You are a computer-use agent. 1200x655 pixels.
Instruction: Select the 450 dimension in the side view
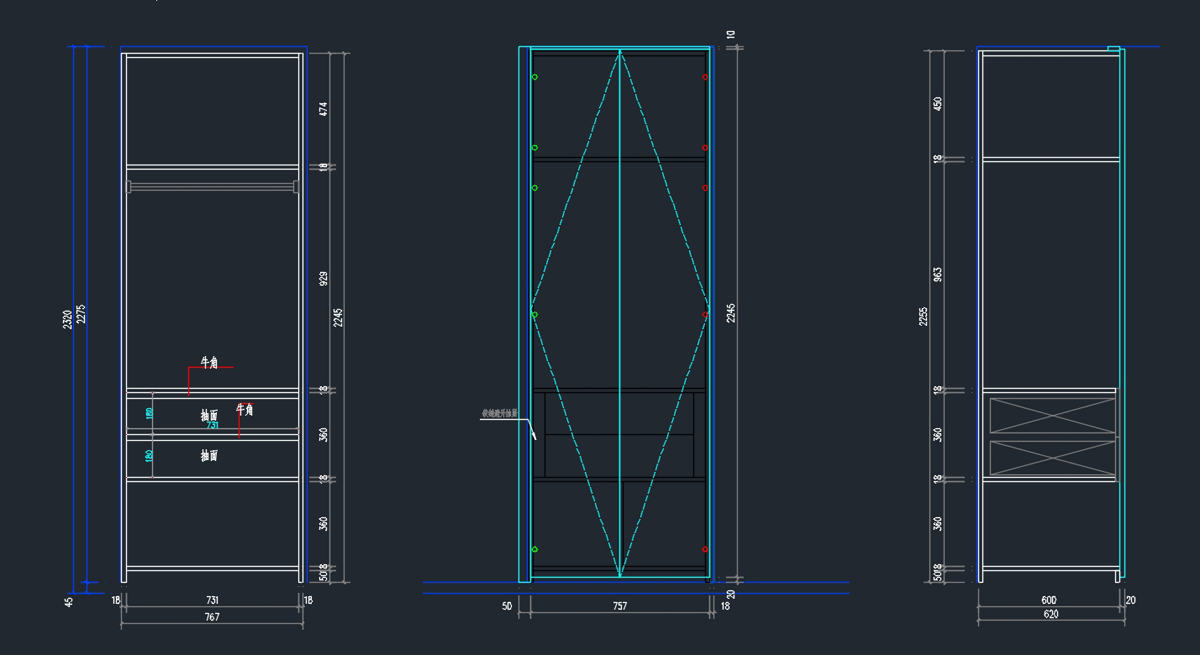[x=937, y=103]
